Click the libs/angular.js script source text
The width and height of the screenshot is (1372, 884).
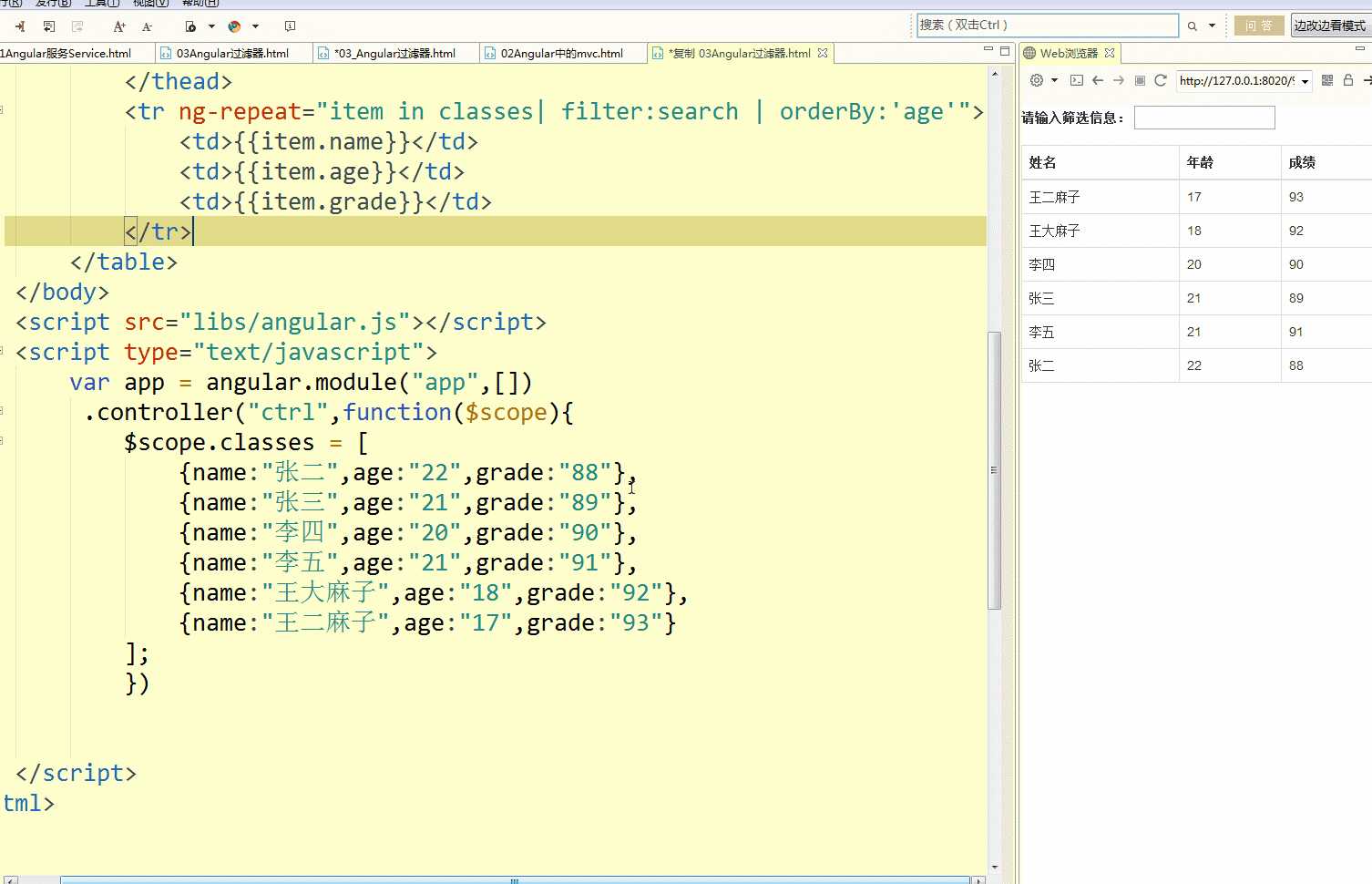pos(295,323)
